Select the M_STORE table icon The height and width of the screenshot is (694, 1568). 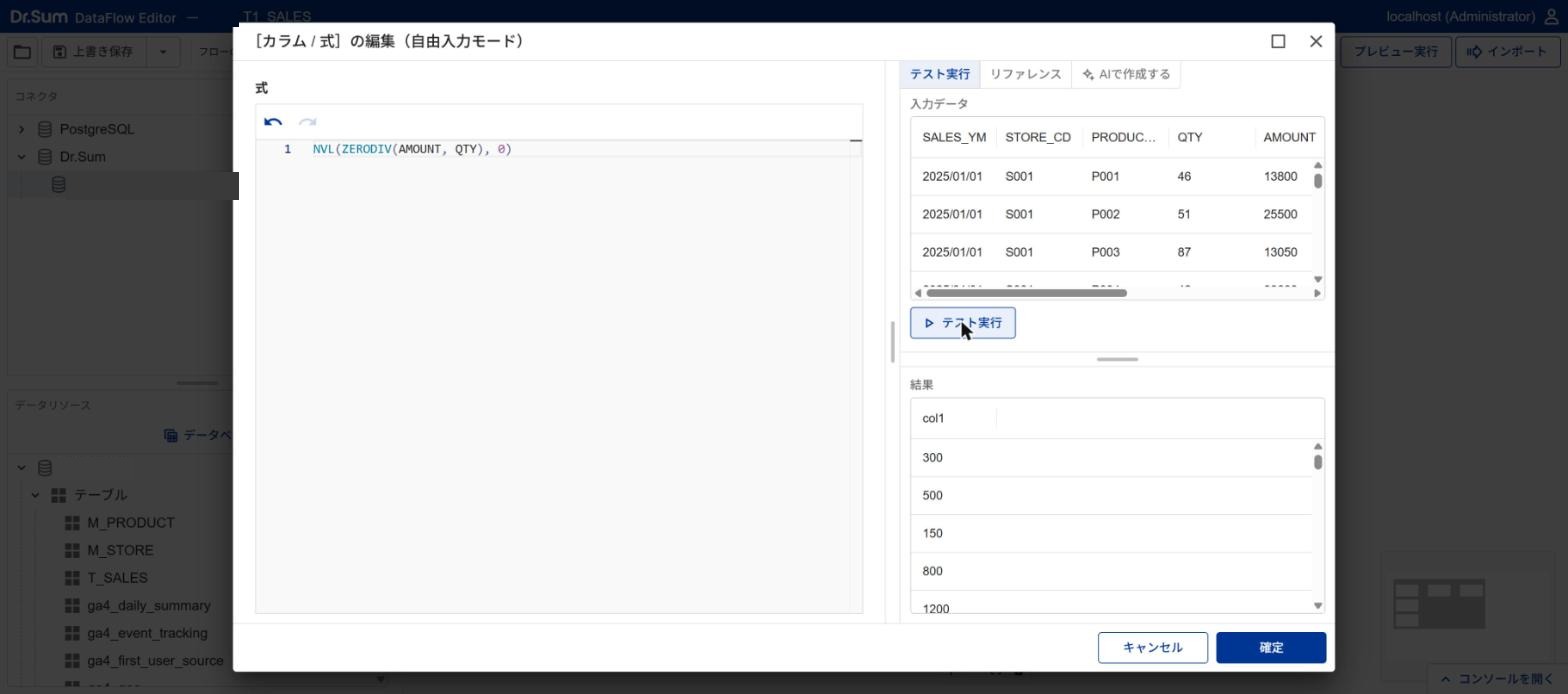pyautogui.click(x=72, y=551)
